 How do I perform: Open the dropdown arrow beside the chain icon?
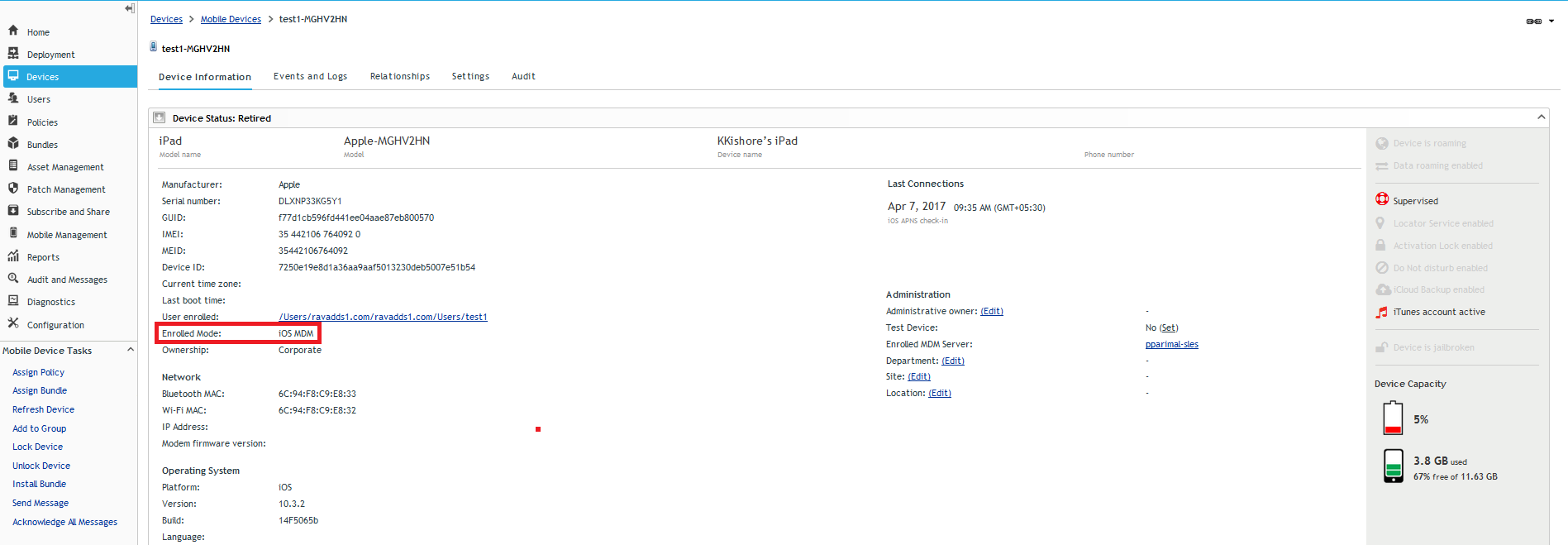(x=1551, y=22)
